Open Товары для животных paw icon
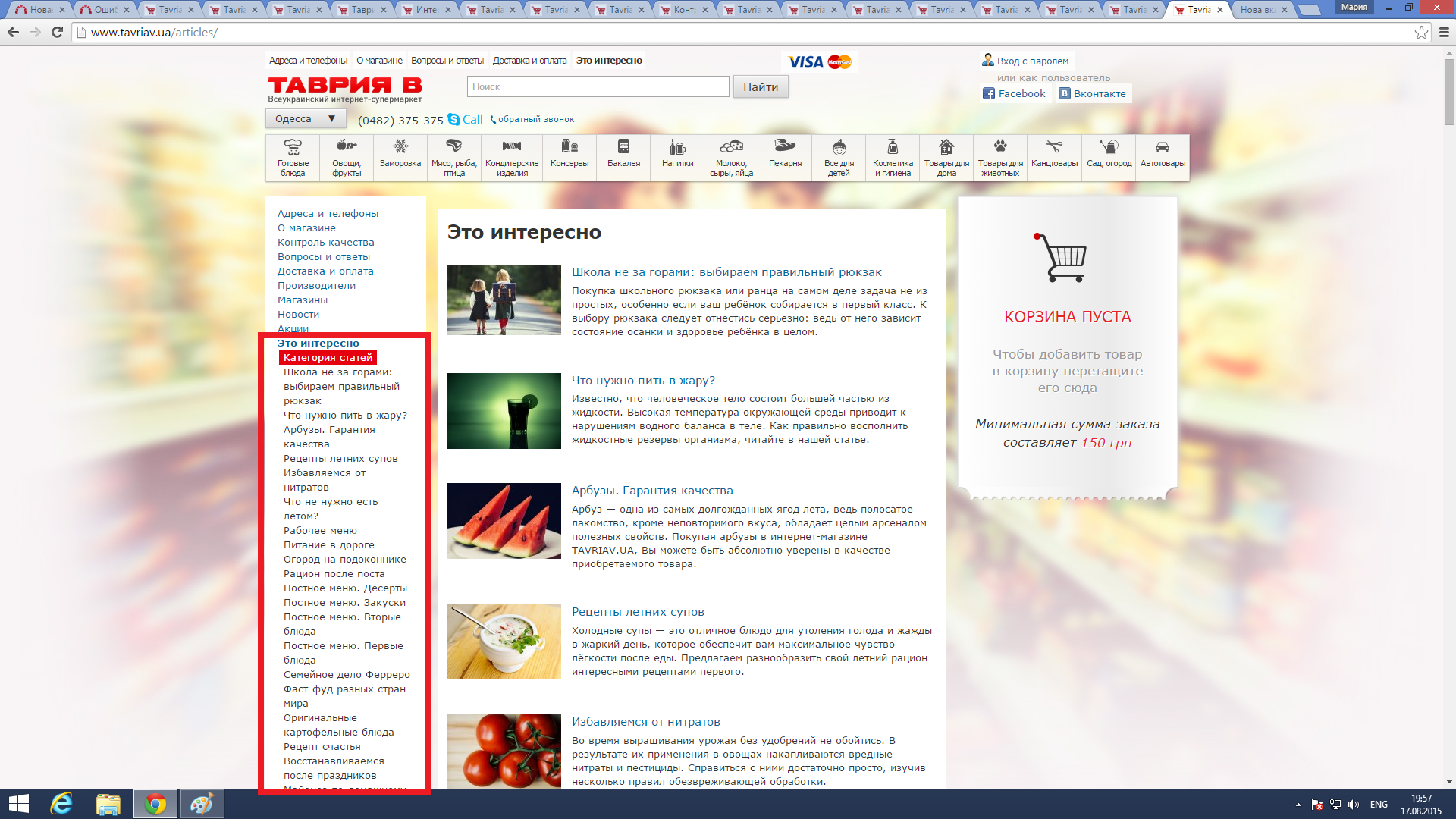 pos(1000,146)
